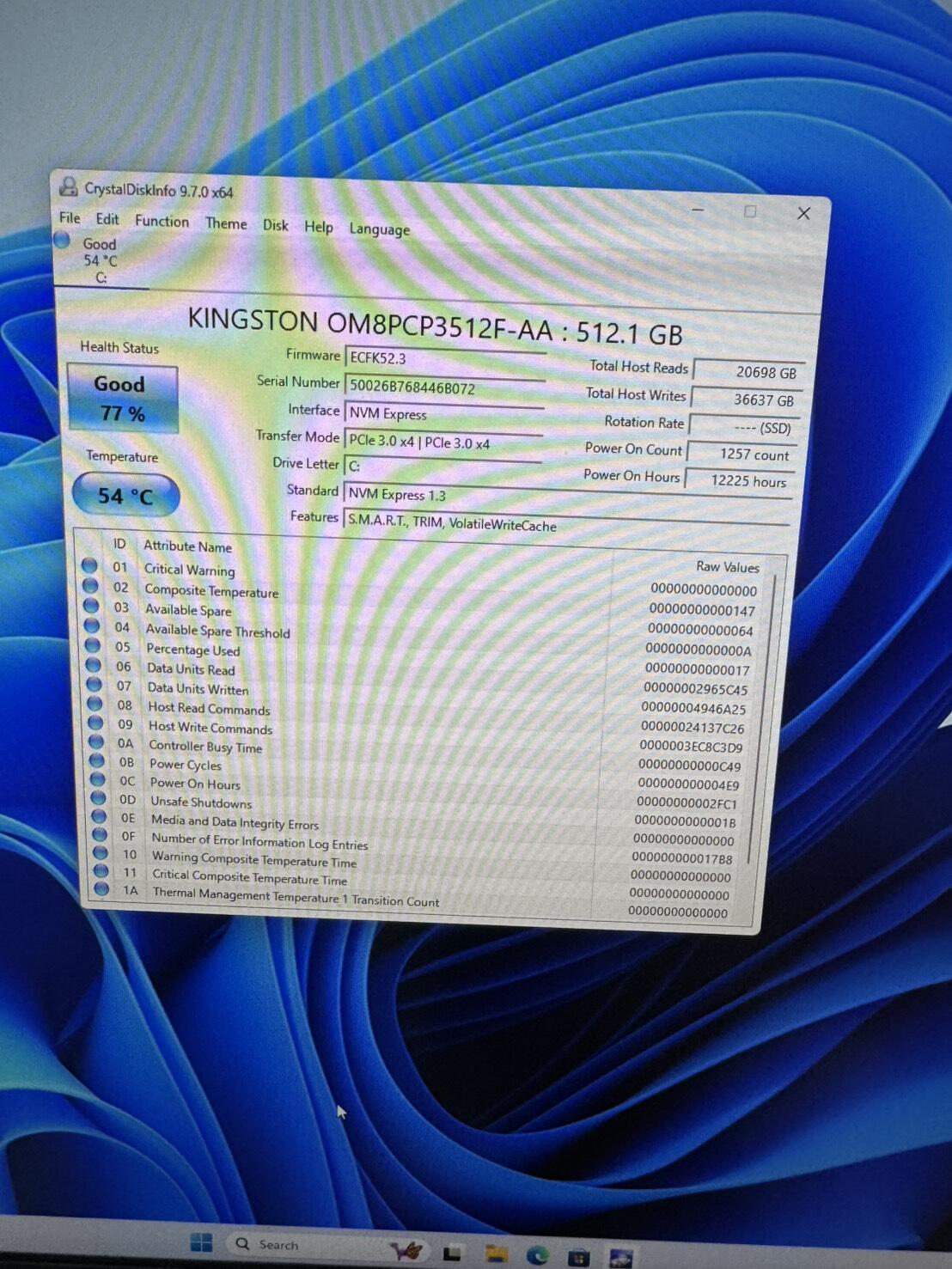Screen dimensions: 952x1269
Task: Select the Percentage Used attribute text
Action: coord(192,650)
